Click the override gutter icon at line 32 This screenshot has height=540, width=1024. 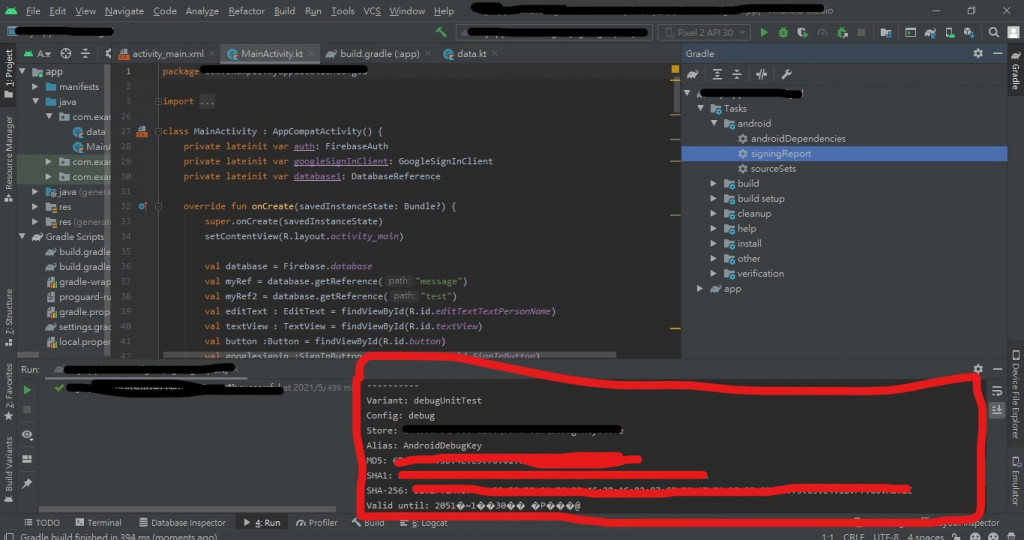142,206
